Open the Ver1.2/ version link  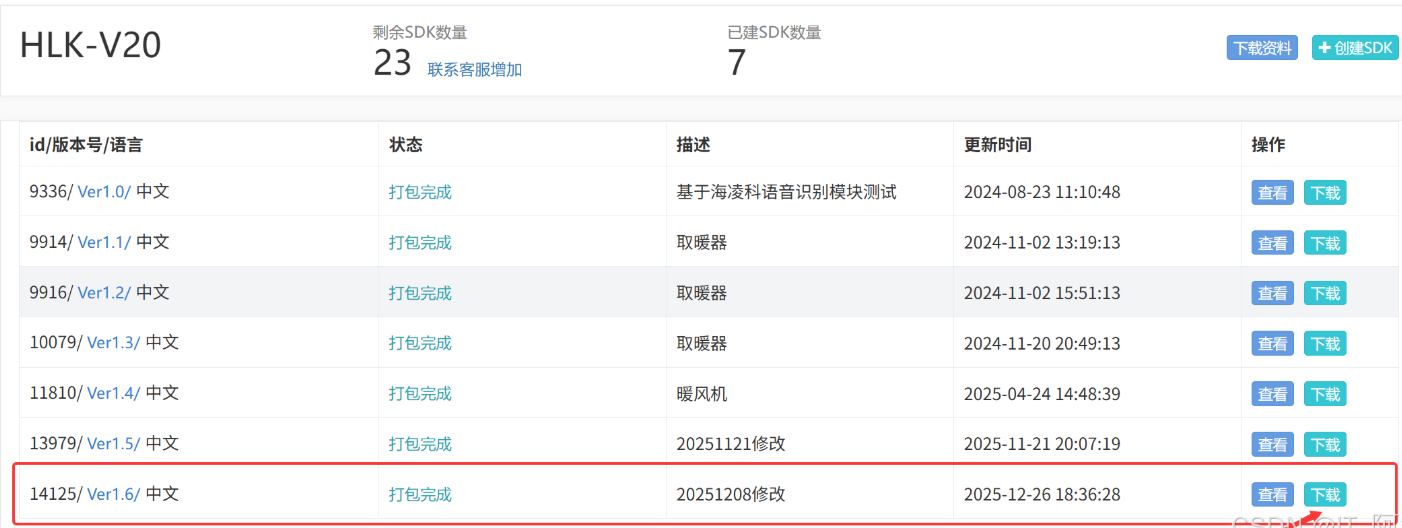point(105,292)
